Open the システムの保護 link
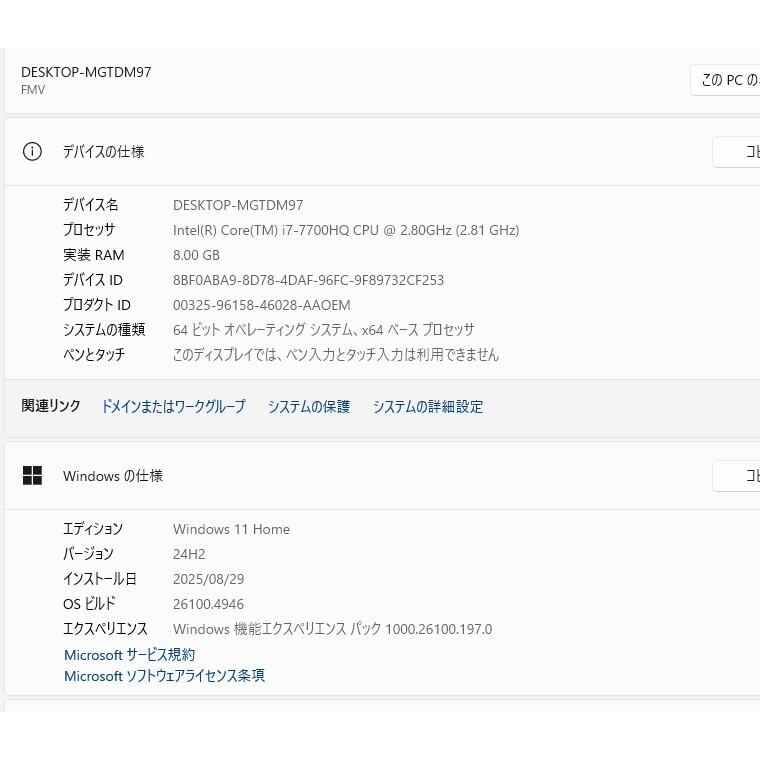Image resolution: width=760 pixels, height=760 pixels. (309, 407)
